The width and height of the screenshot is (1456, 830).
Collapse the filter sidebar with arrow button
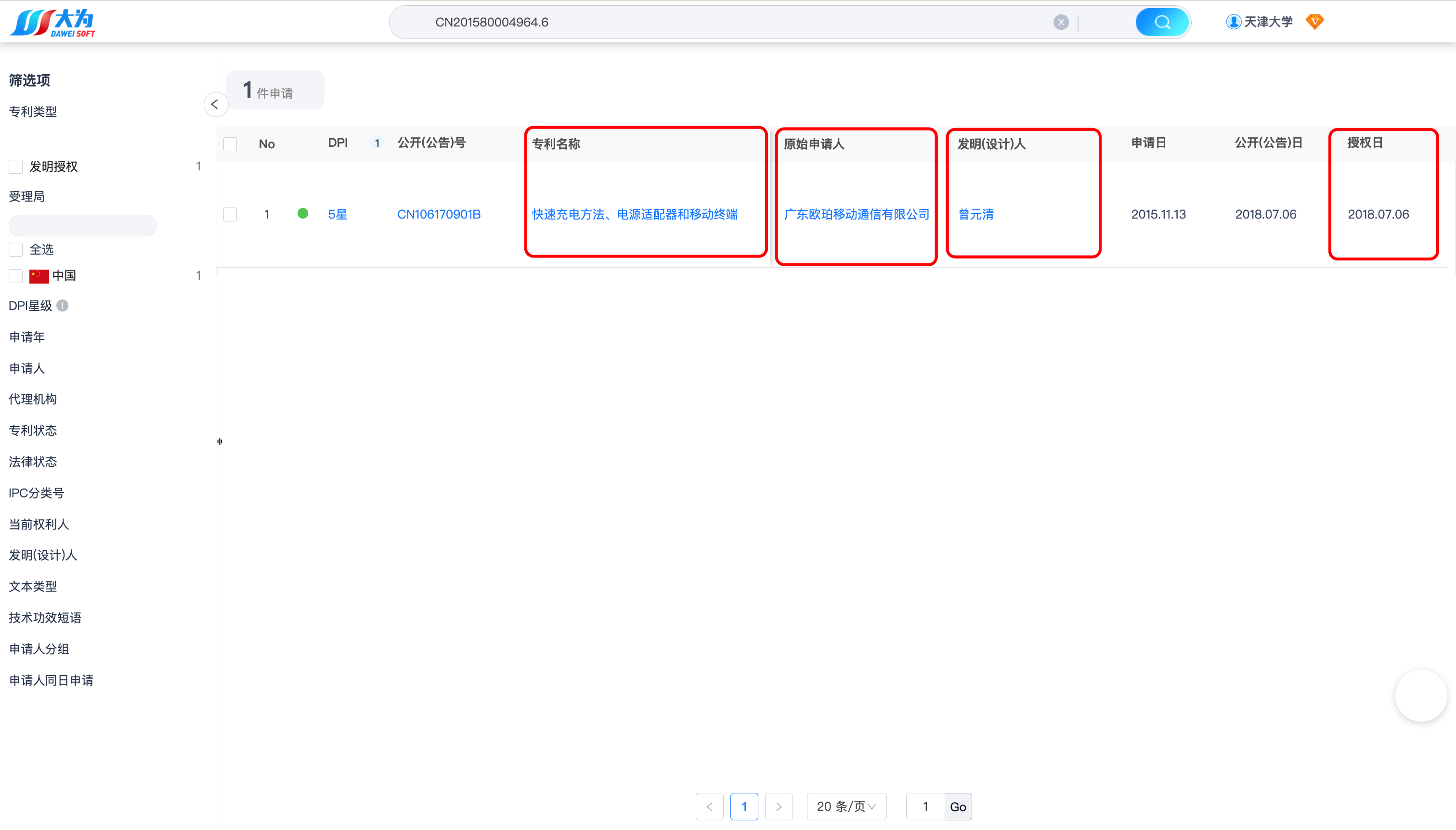point(215,104)
